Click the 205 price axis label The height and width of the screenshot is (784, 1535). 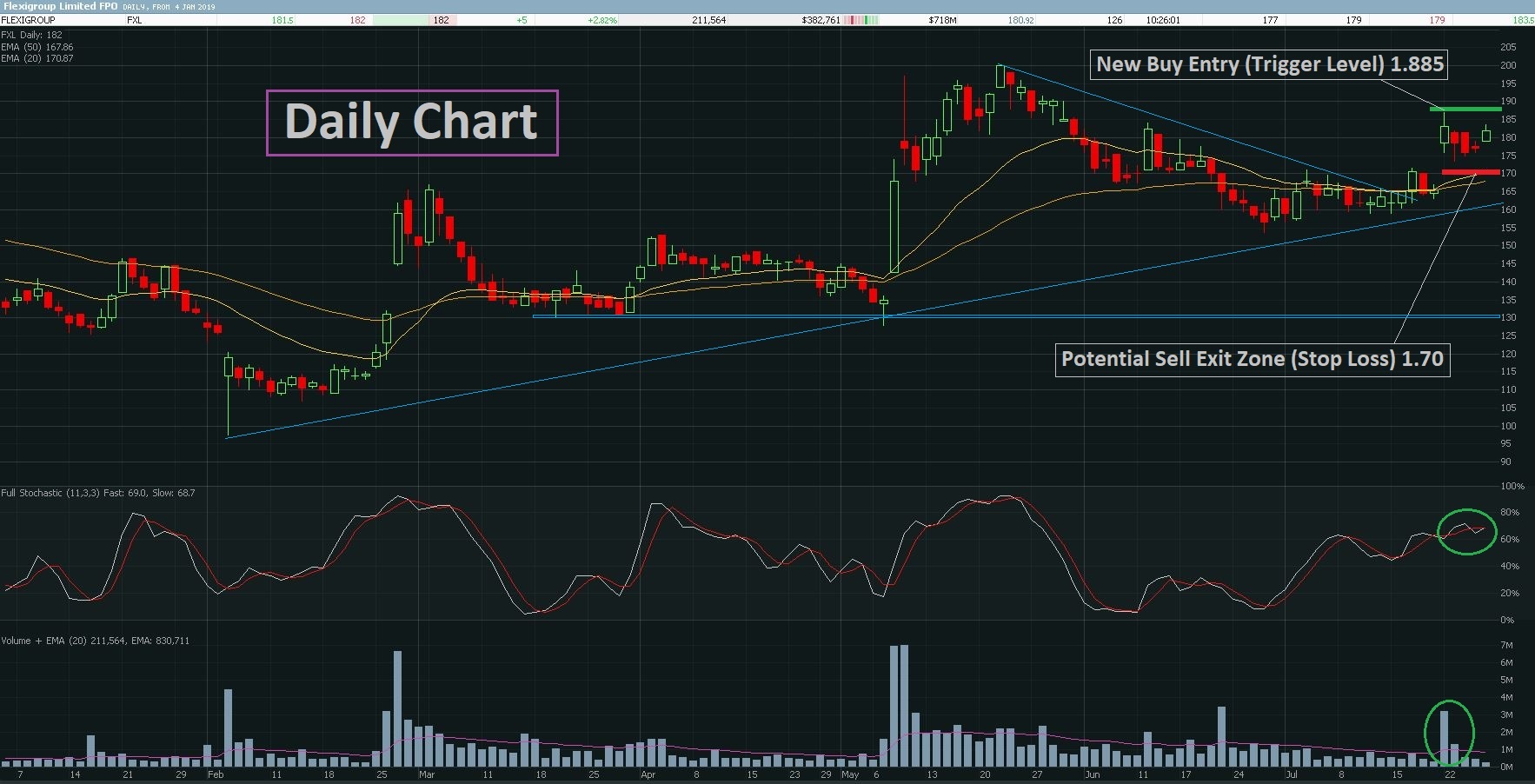coord(1508,47)
